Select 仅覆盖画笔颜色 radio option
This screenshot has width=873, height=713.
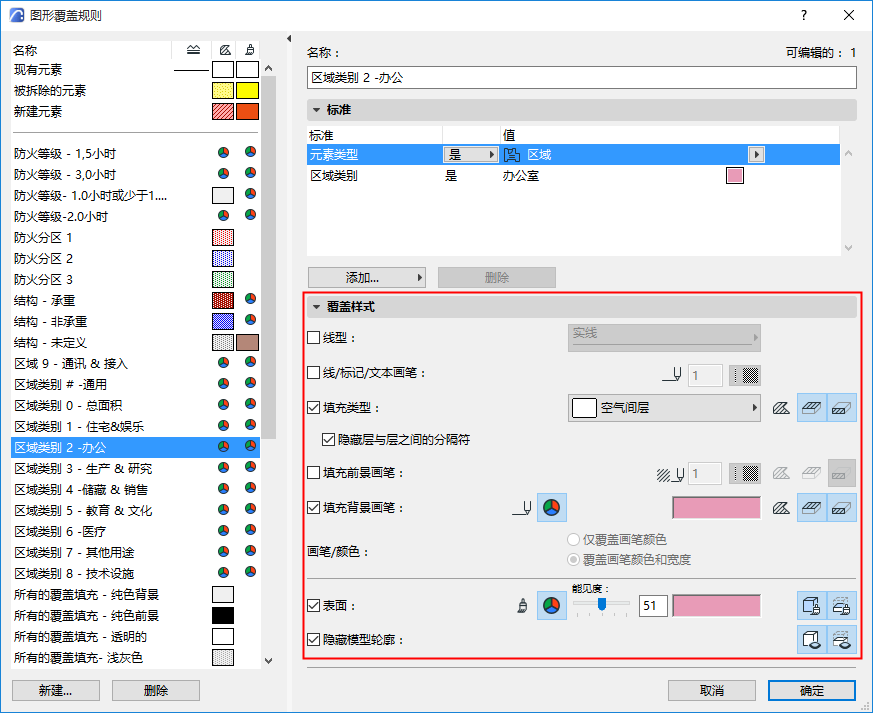point(573,539)
